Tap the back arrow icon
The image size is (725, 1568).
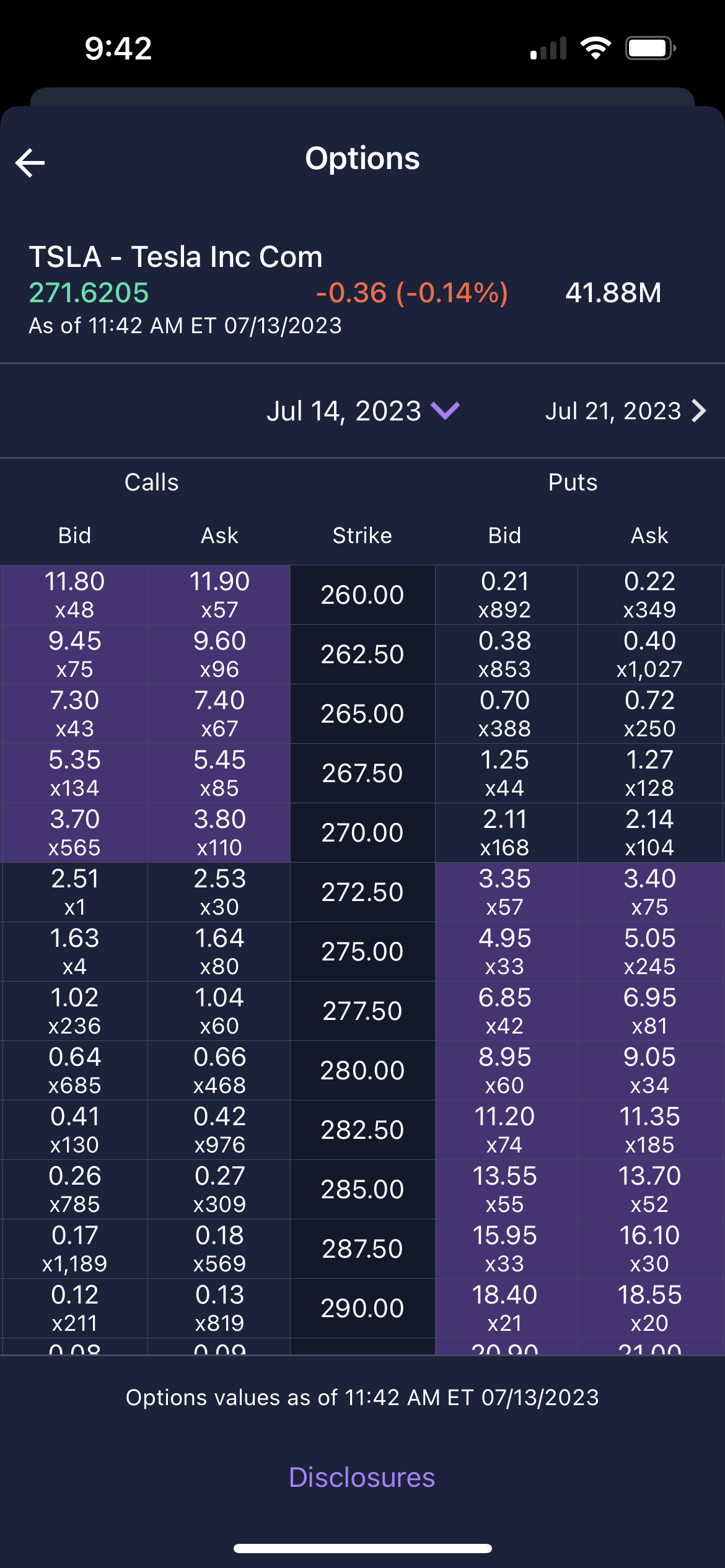pos(30,163)
